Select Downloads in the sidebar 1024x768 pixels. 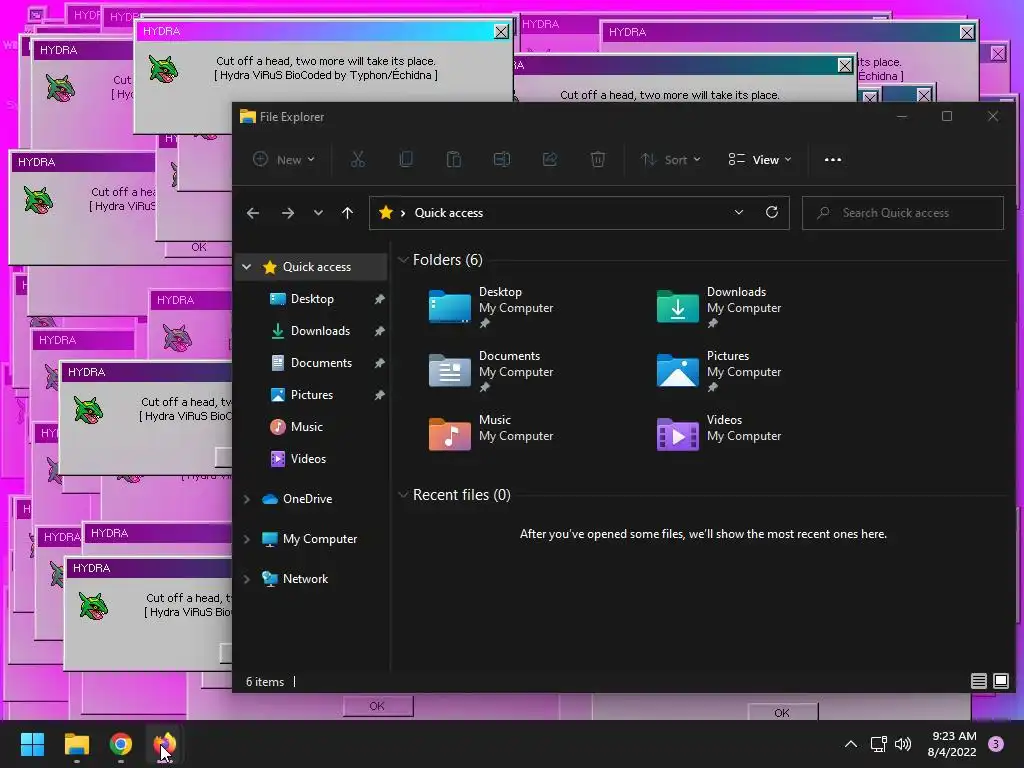(x=320, y=330)
